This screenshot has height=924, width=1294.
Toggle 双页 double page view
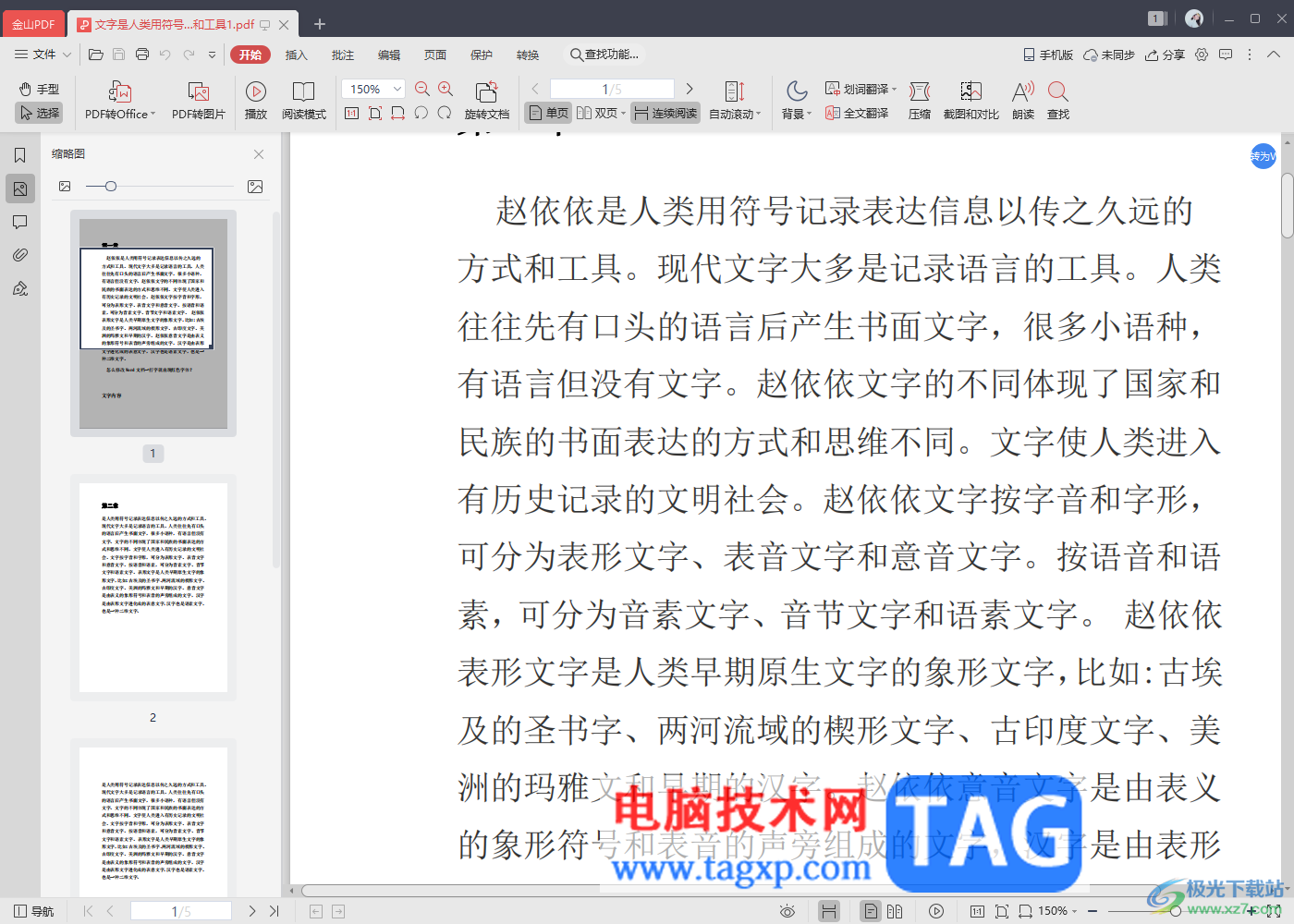click(x=597, y=113)
